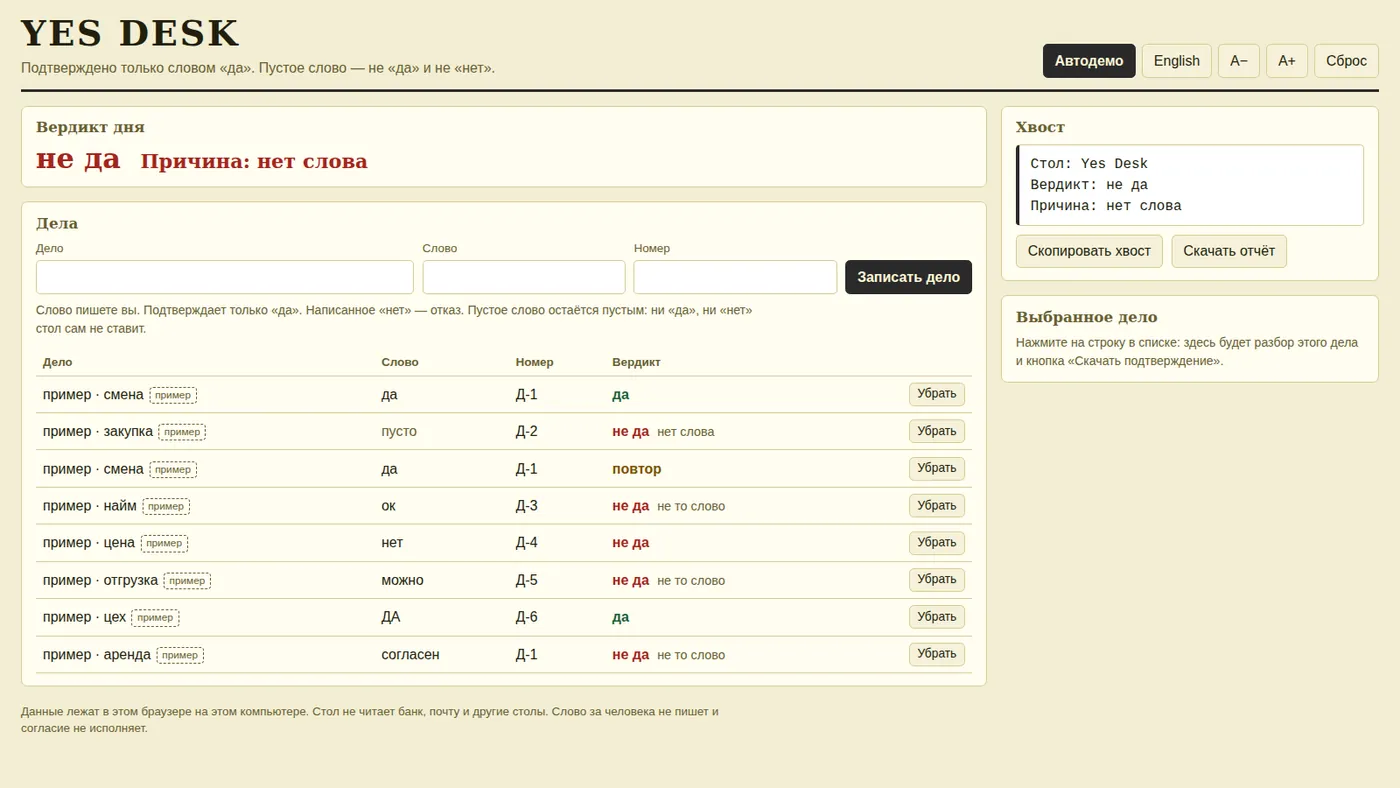Select the пример · отгрузка case name
The width and height of the screenshot is (1400, 788).
click(100, 580)
